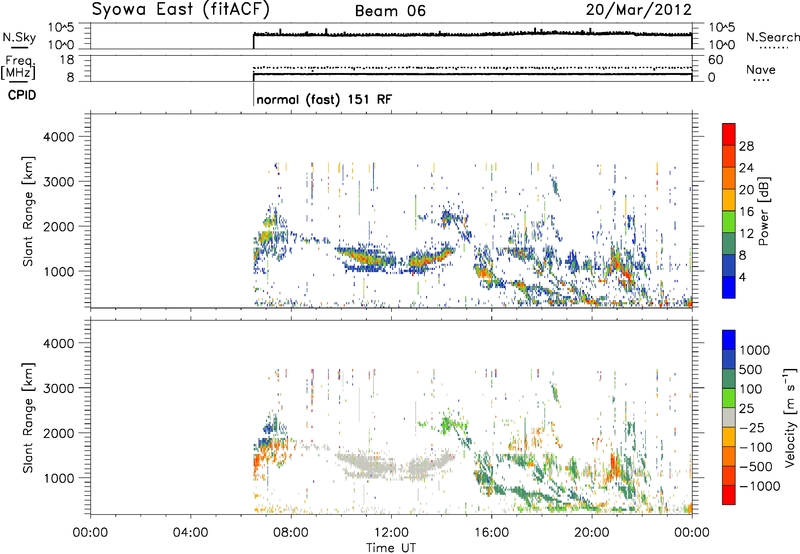The height and width of the screenshot is (554, 800).
Task: Click the gray segment of the Velocity color bar
Action: click(x=729, y=417)
